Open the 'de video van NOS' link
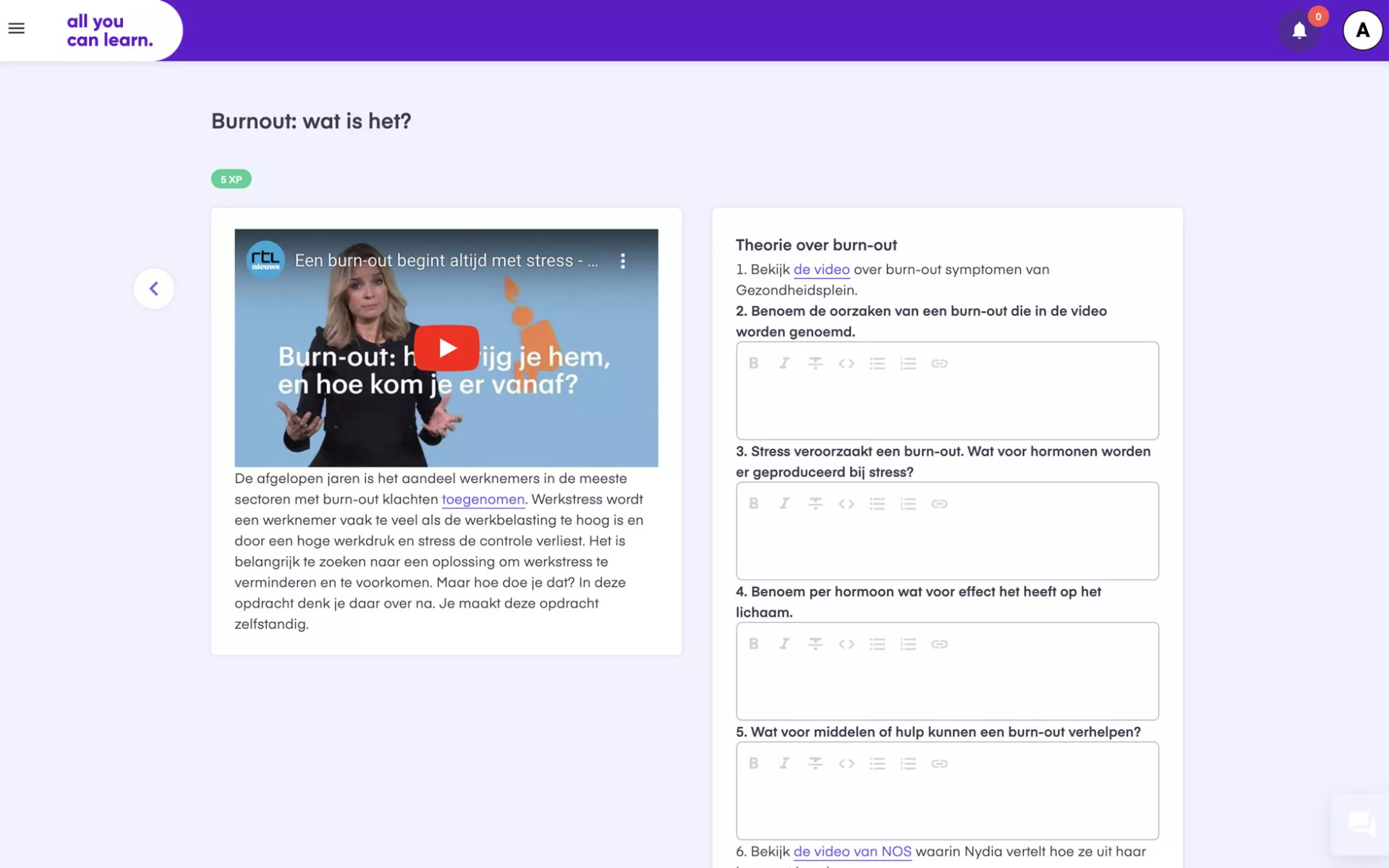Screen dimensions: 1389x868 [851, 851]
